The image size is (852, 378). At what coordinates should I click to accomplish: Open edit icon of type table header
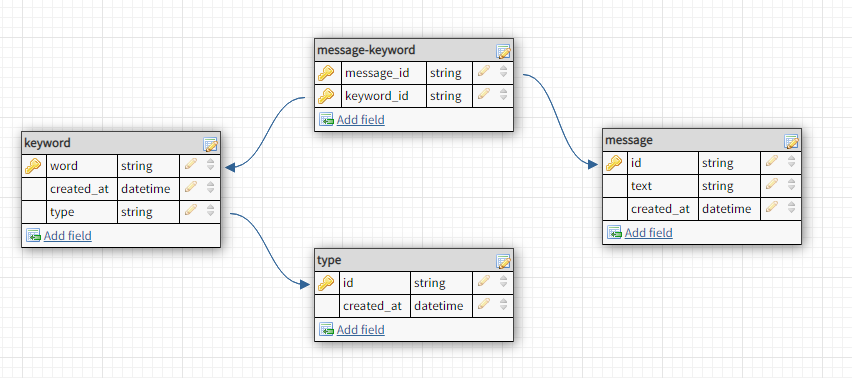point(504,261)
